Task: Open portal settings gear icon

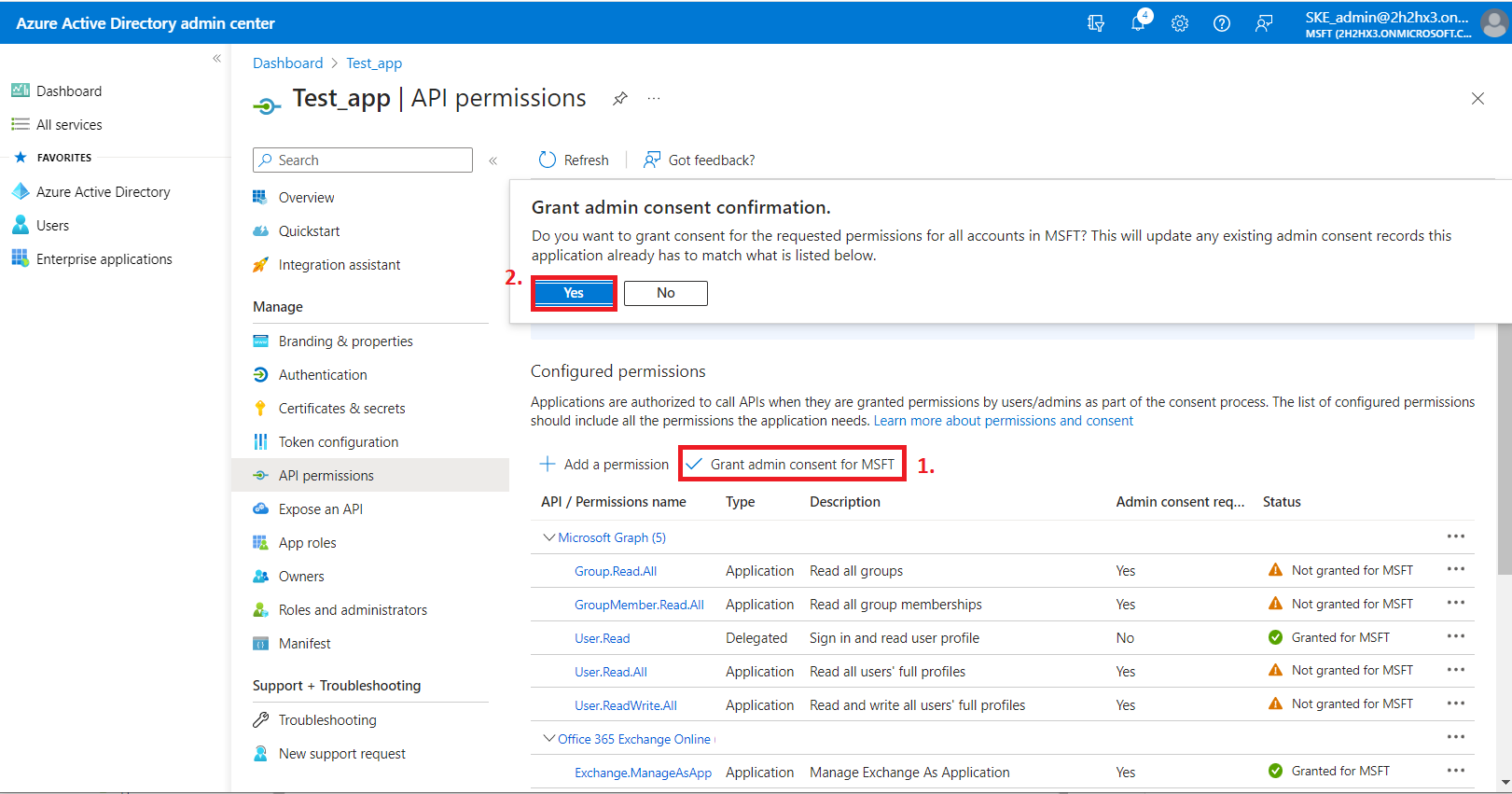Action: click(1180, 23)
